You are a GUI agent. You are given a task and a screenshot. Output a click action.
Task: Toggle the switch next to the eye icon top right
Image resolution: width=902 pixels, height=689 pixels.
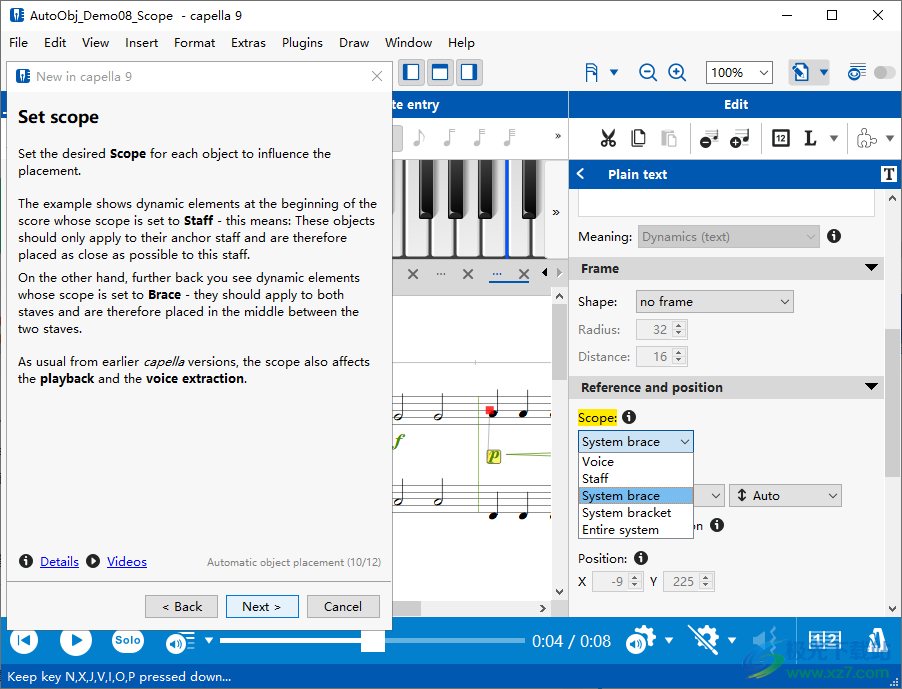(x=884, y=72)
